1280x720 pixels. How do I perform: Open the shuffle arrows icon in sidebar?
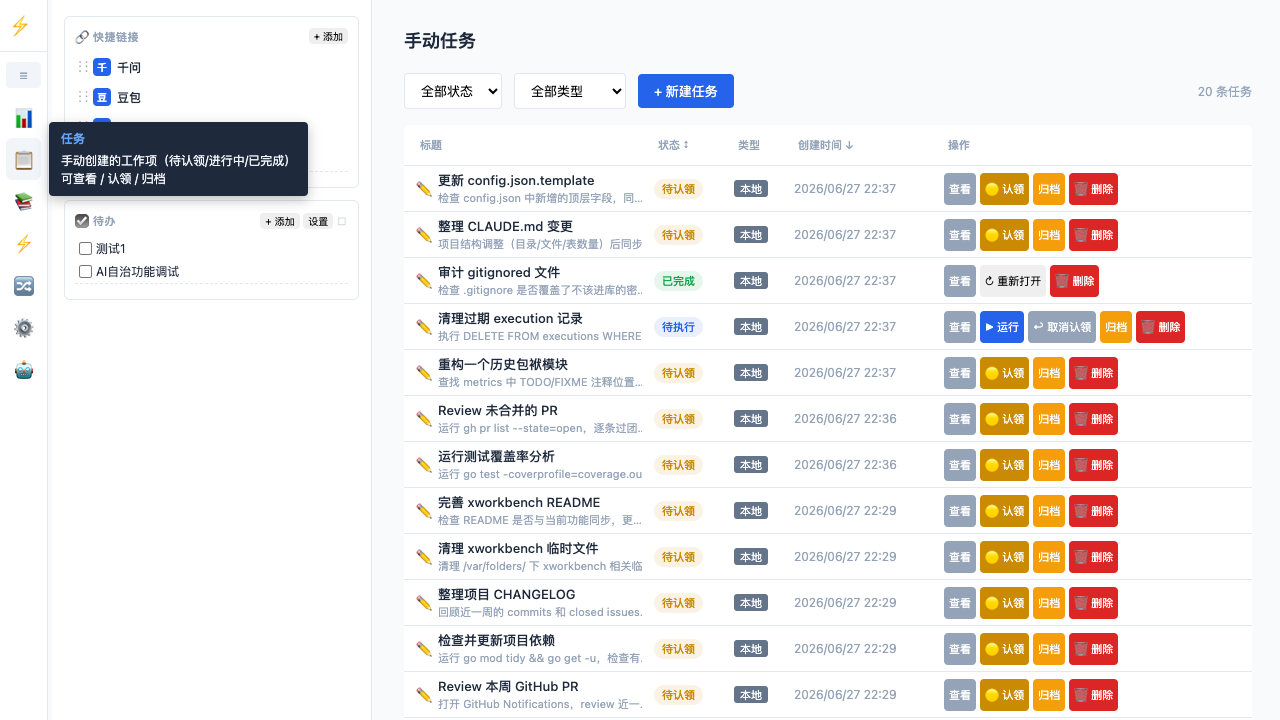point(24,286)
